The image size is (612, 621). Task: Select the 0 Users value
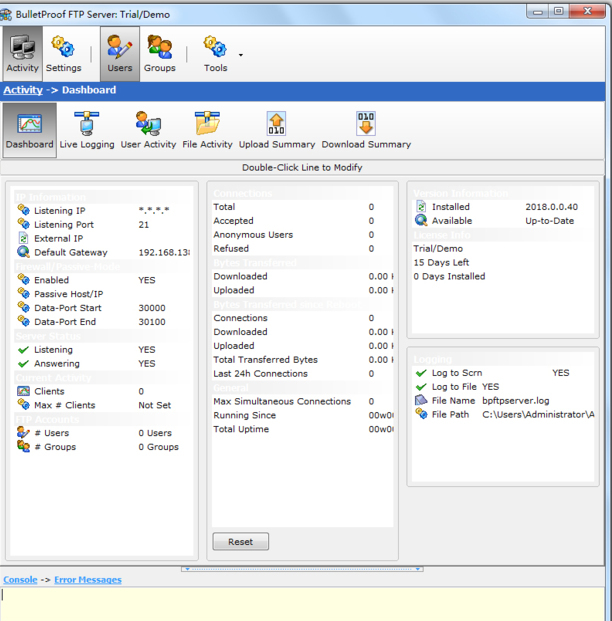pos(155,433)
